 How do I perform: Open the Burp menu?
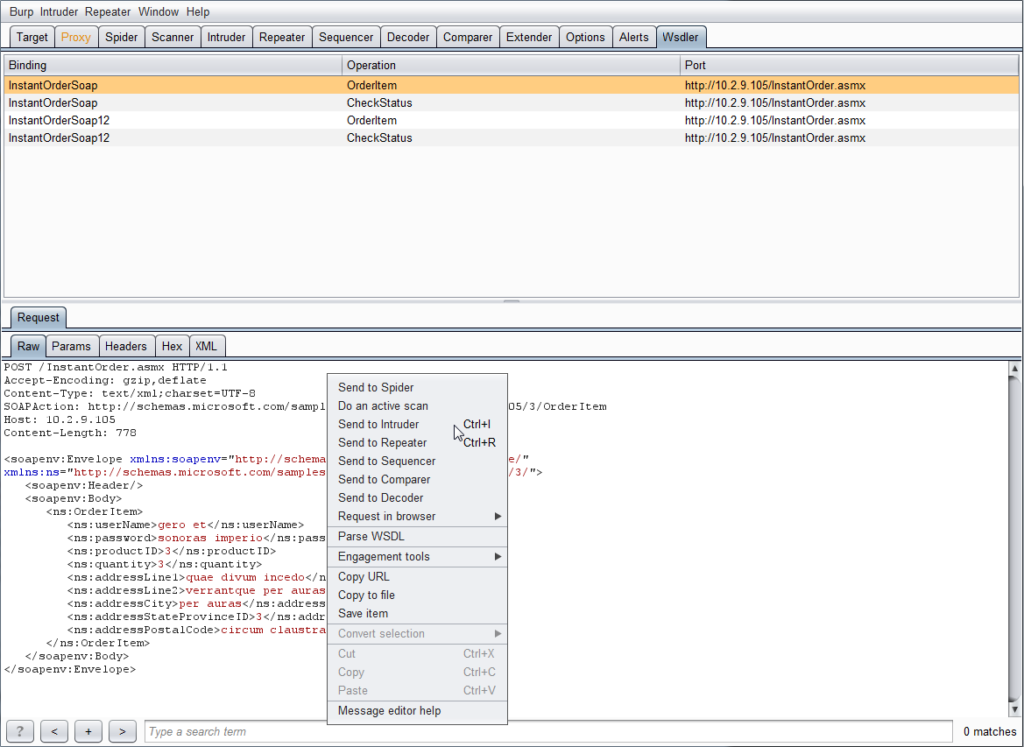coord(20,11)
